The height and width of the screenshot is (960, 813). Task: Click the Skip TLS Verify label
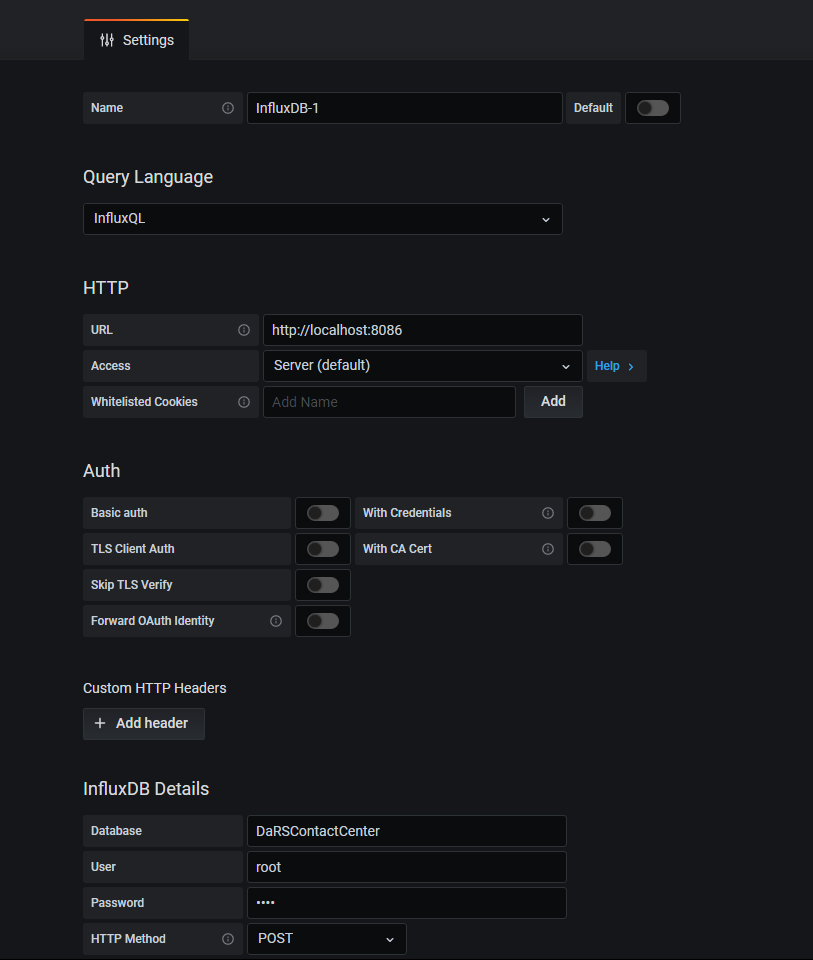[132, 585]
